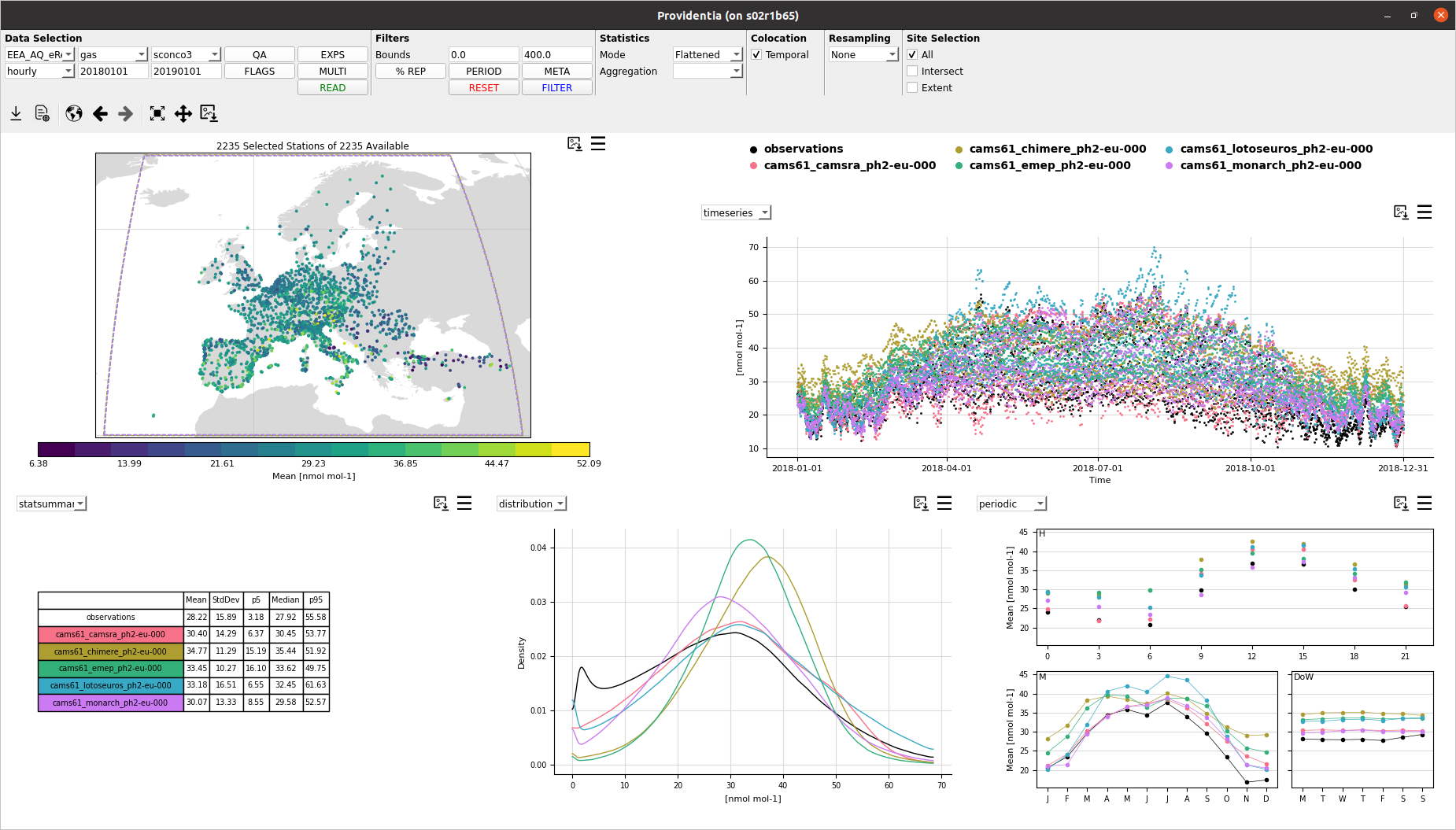
Task: Click the READ button
Action: [x=332, y=88]
